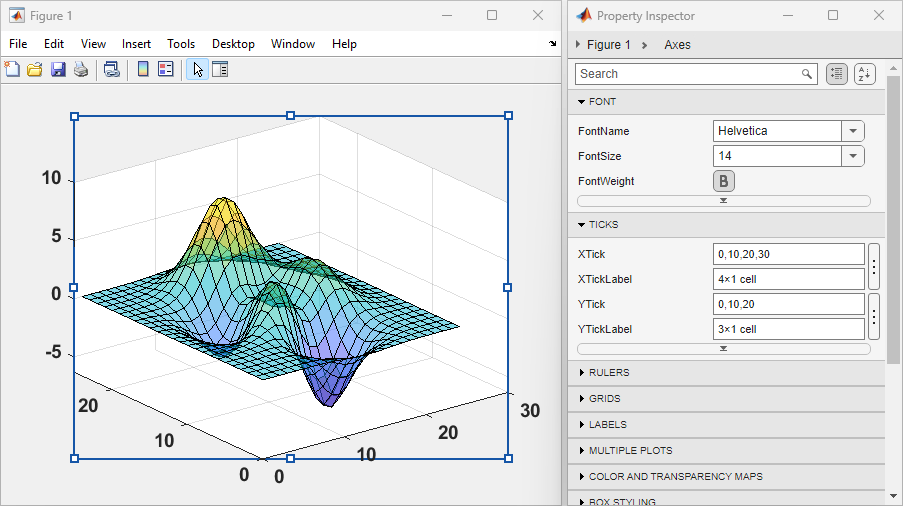The width and height of the screenshot is (903, 506).
Task: Click the Save Figure floppy icon
Action: pos(58,70)
